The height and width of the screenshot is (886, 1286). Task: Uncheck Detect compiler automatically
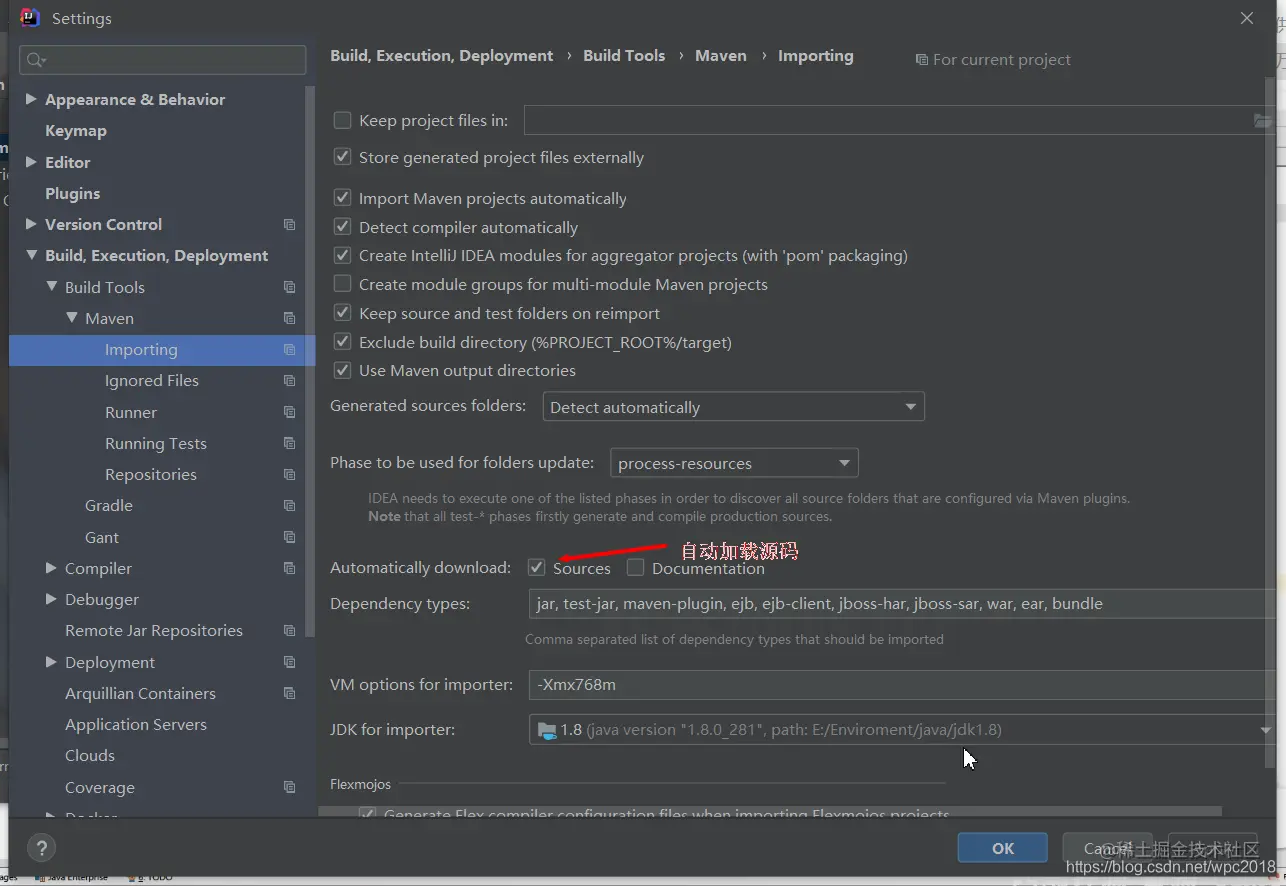click(342, 227)
